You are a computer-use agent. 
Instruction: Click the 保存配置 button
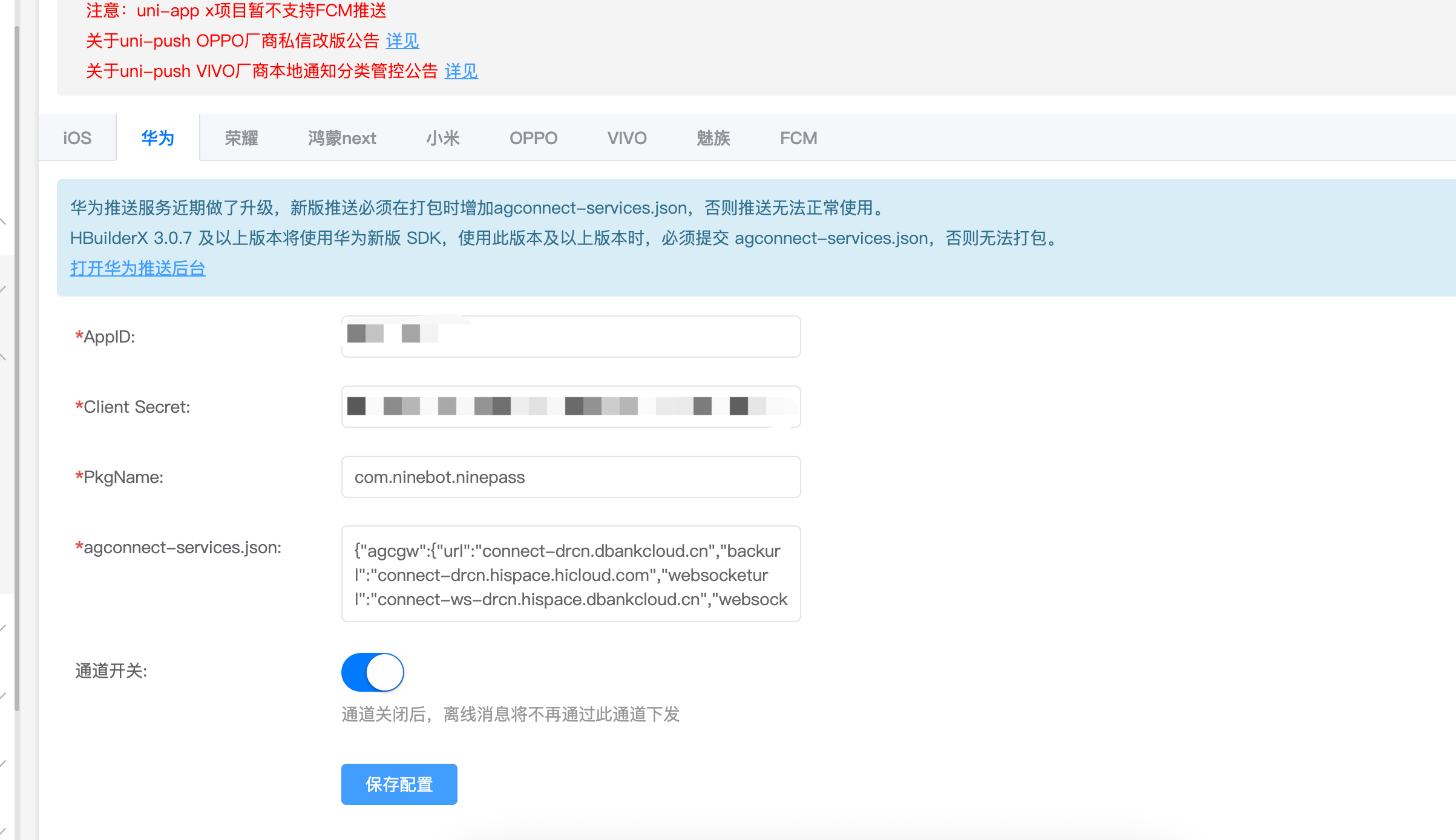tap(399, 784)
